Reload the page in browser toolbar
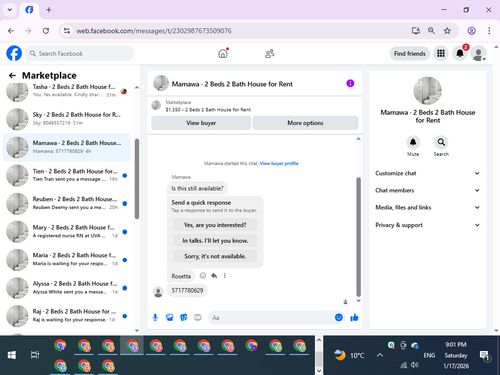 [x=46, y=31]
